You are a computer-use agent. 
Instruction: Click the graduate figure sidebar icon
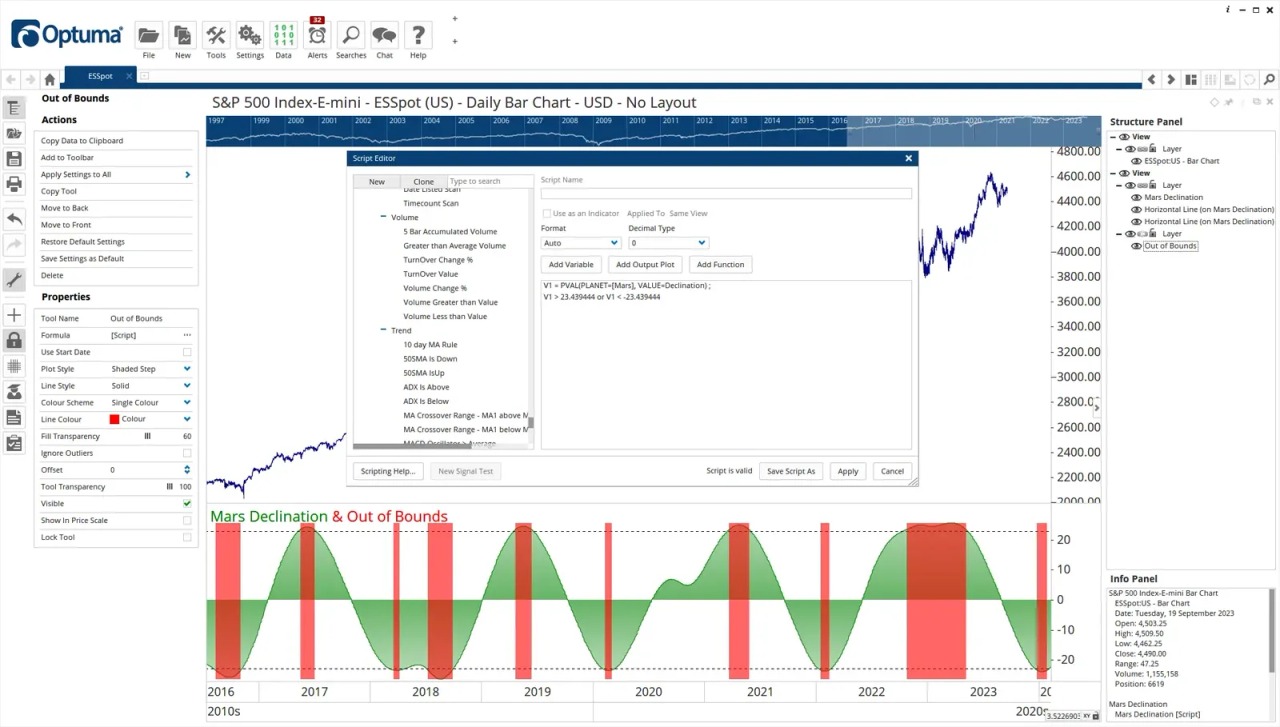(14, 392)
